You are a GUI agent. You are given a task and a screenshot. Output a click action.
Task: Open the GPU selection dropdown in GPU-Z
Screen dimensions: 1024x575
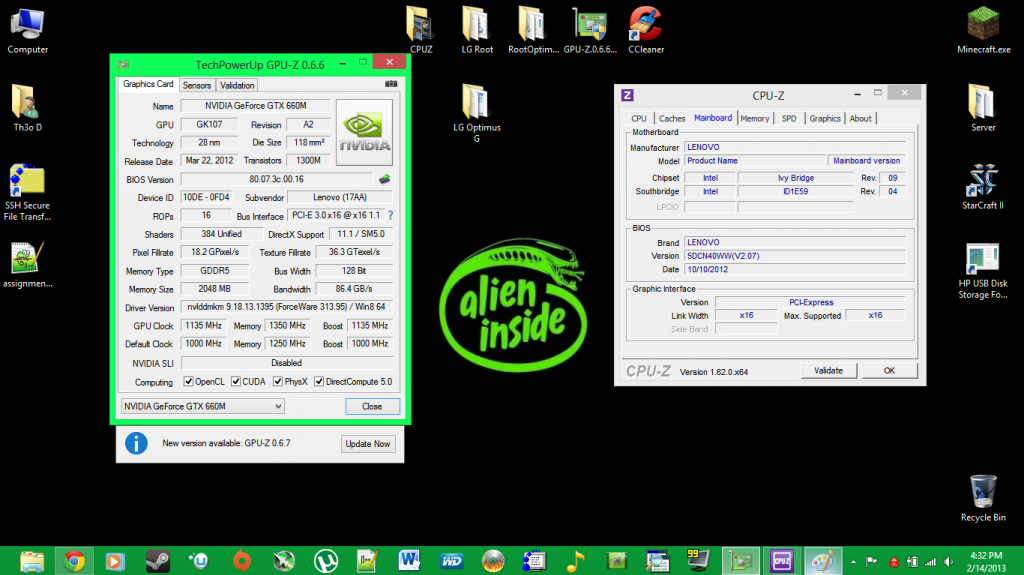(x=202, y=406)
